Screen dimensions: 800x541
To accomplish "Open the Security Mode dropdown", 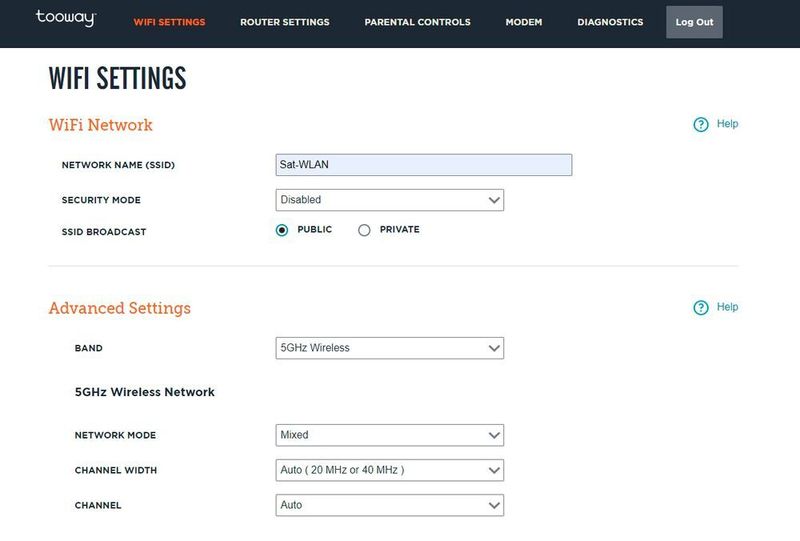I will [389, 200].
